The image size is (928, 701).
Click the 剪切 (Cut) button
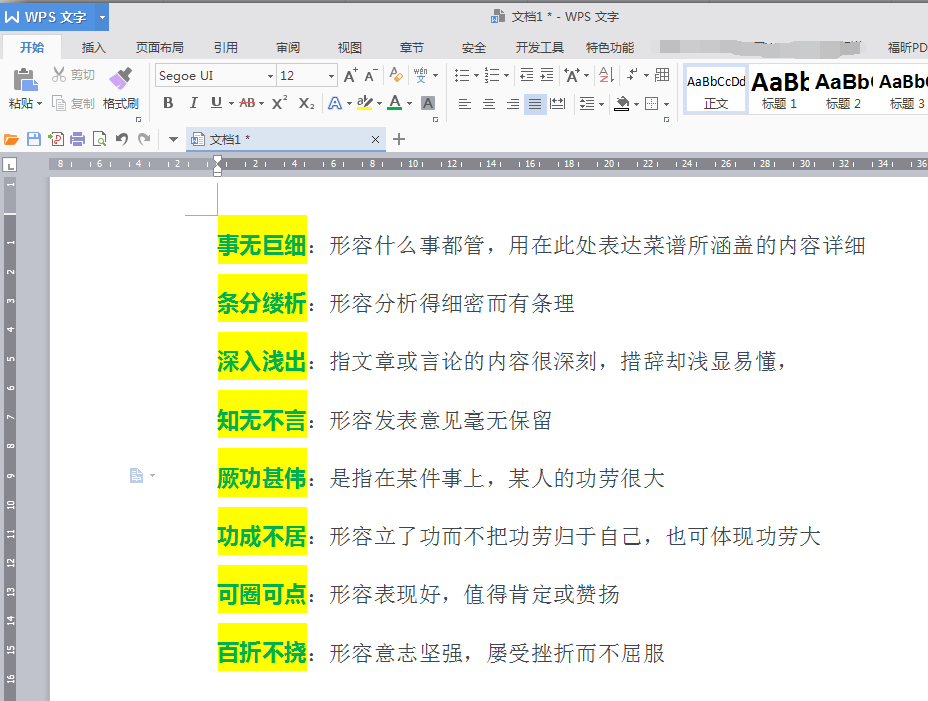tap(73, 75)
